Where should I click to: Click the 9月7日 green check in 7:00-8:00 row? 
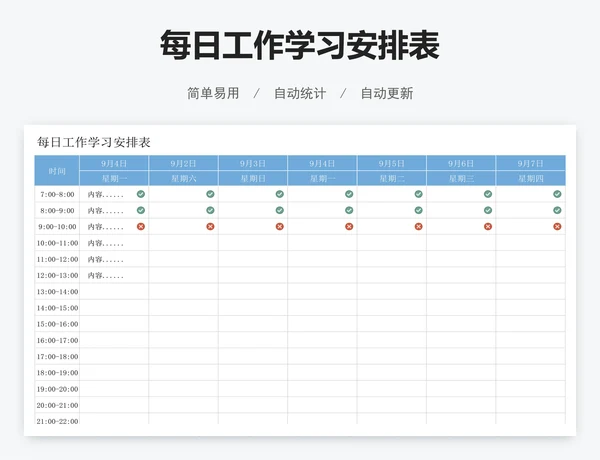coord(557,194)
